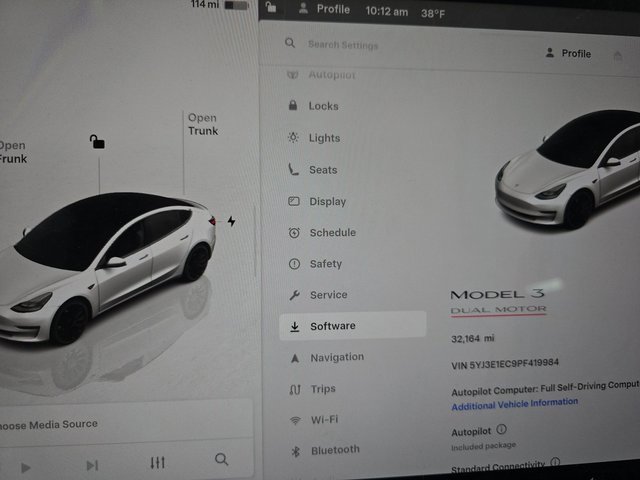Open Frunk via the car view label
Image resolution: width=640 pixels, height=480 pixels.
(13, 152)
